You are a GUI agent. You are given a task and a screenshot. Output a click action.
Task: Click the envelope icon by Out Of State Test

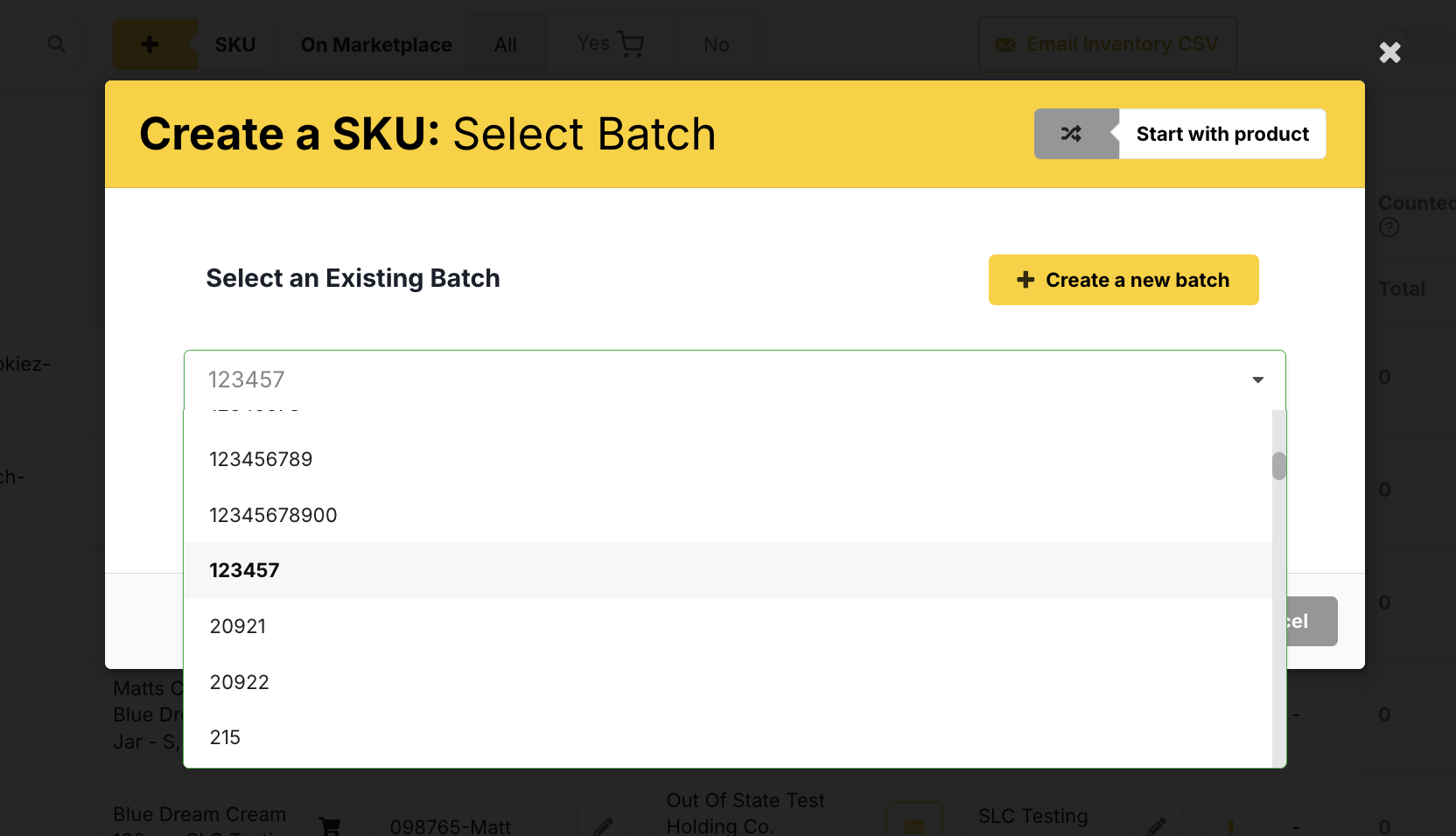click(913, 825)
